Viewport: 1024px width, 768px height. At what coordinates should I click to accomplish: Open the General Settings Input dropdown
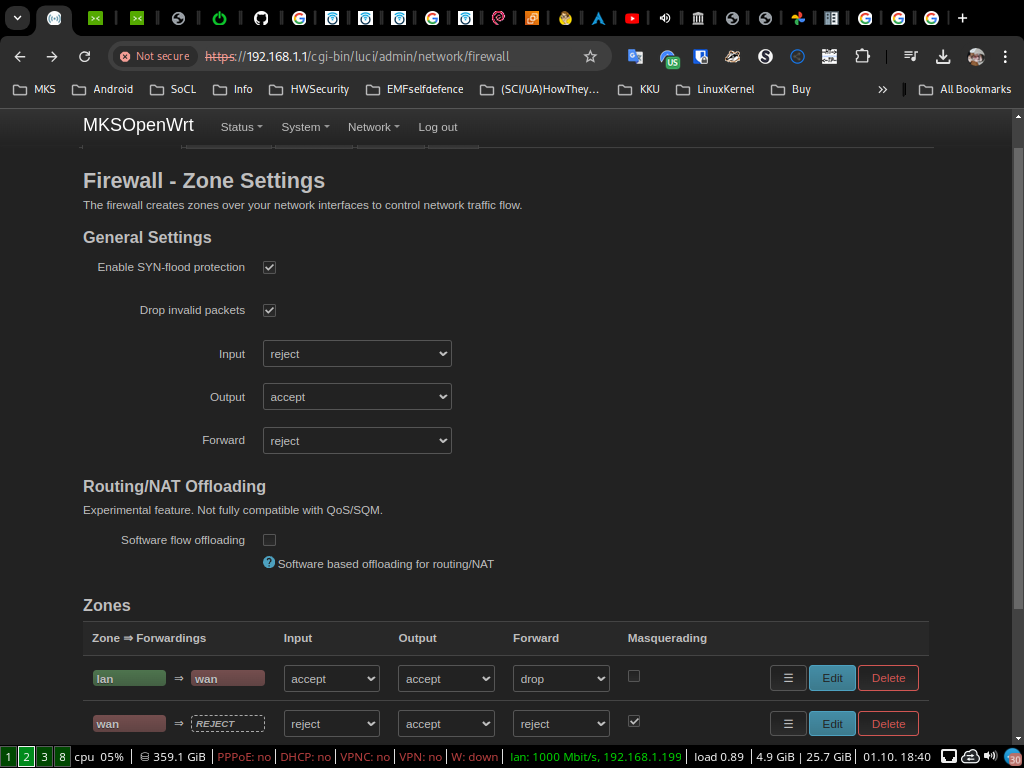pyautogui.click(x=357, y=354)
